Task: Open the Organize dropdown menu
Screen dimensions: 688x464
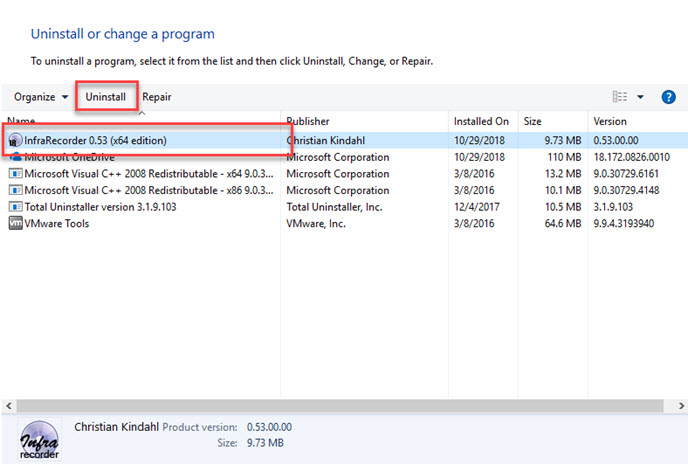Action: coord(41,97)
